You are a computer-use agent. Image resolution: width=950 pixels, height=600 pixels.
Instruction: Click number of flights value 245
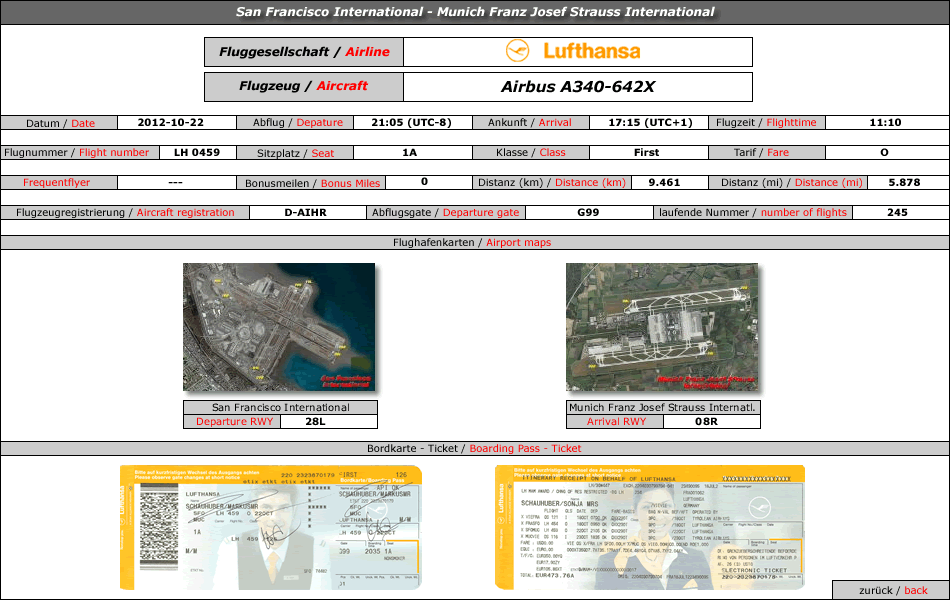tap(897, 212)
